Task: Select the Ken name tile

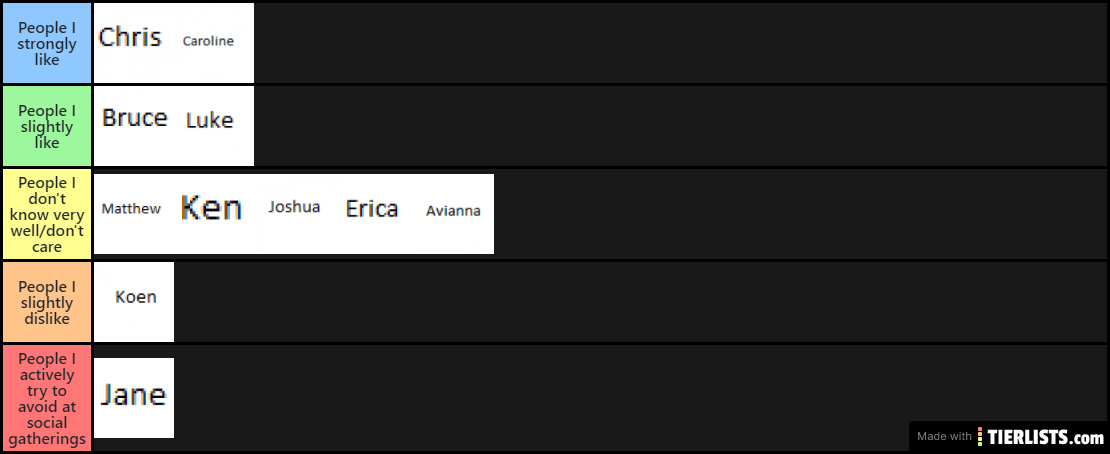Action: [213, 213]
